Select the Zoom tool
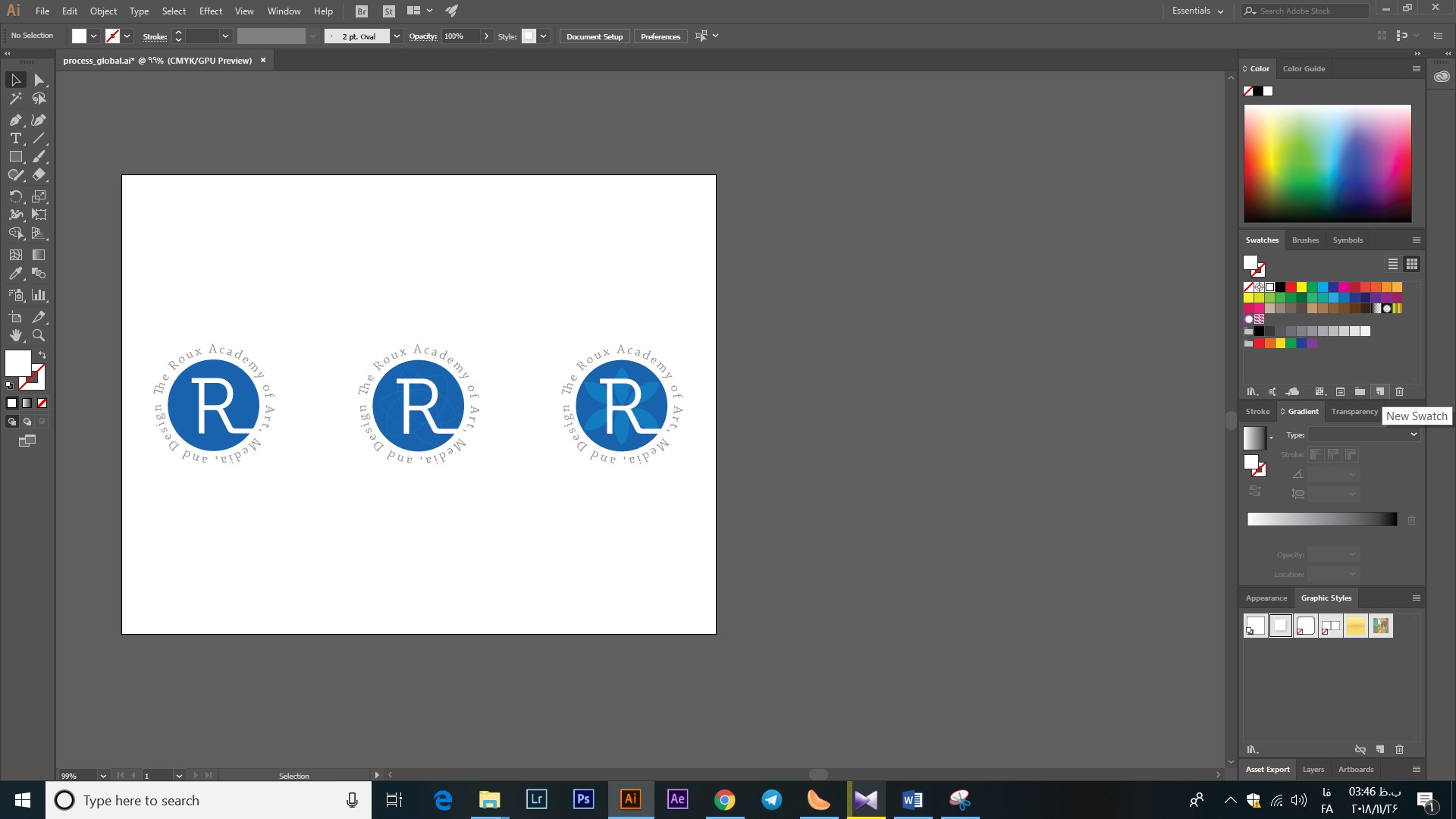This screenshot has height=819, width=1456. tap(39, 335)
